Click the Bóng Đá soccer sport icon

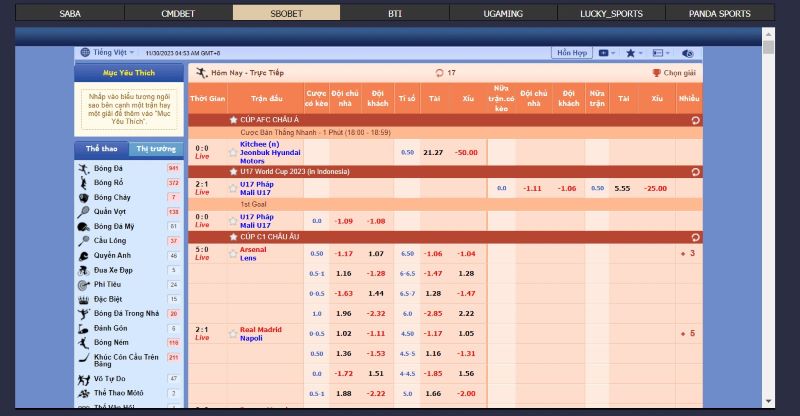tap(82, 168)
